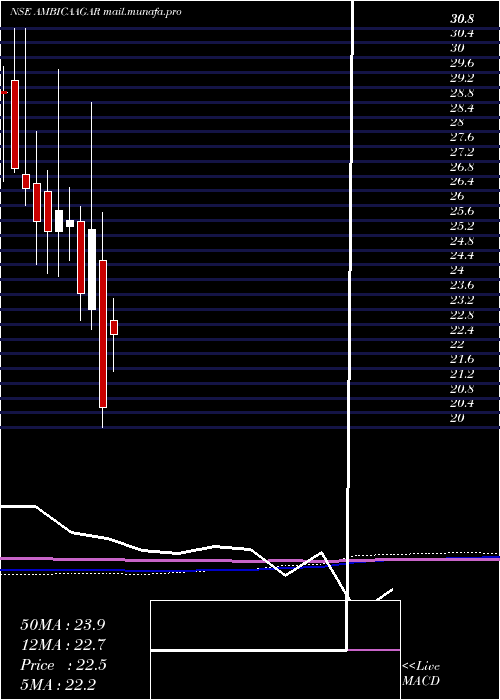Viewport: 500px width, 700px height.
Task: Select the 22 price axis label
Action: [x=458, y=344]
